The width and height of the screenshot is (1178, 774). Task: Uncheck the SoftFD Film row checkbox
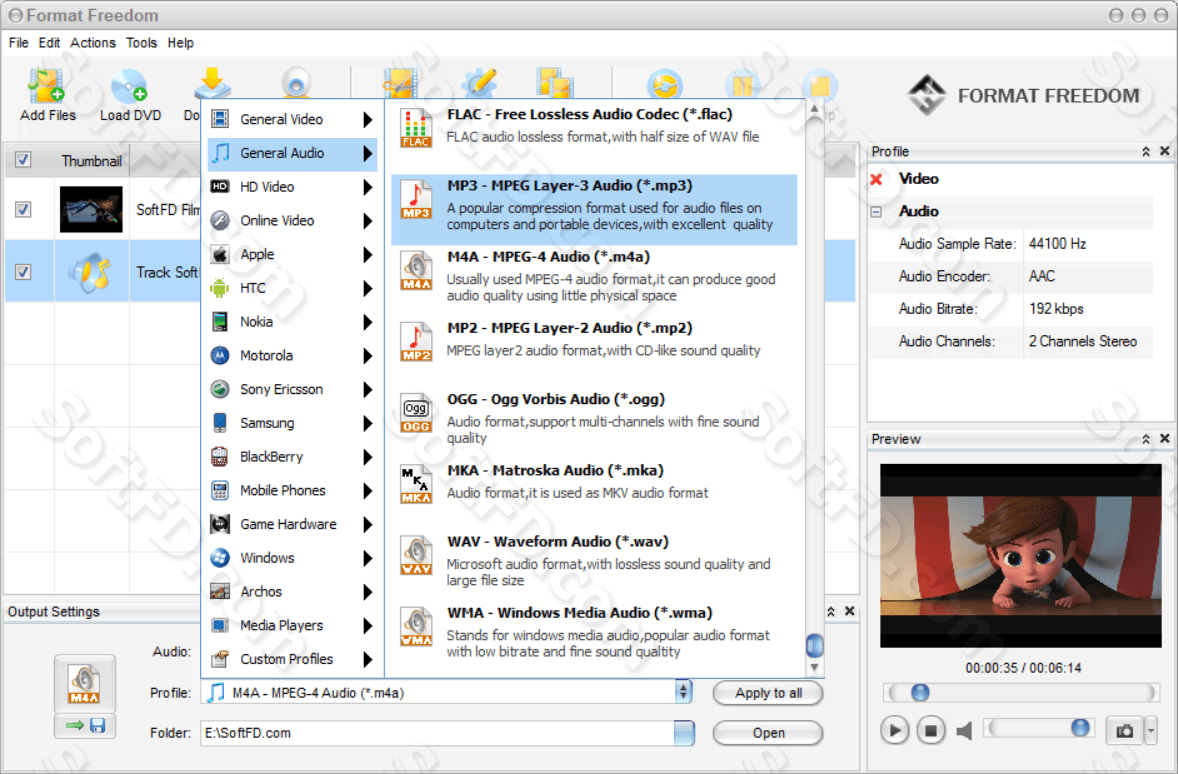click(x=23, y=209)
